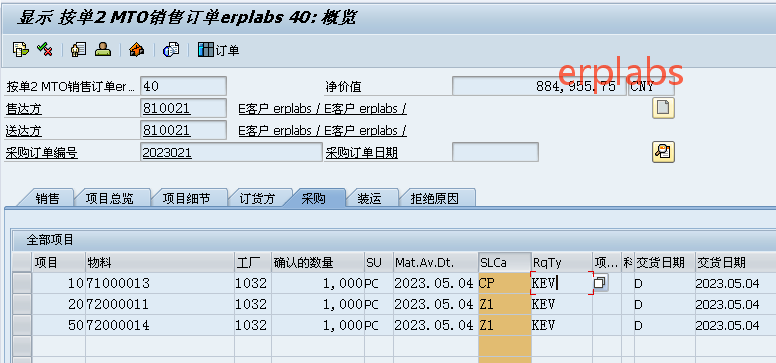776x363 pixels.
Task: Click RqTy cell KEV in item 50
Action: click(x=562, y=325)
